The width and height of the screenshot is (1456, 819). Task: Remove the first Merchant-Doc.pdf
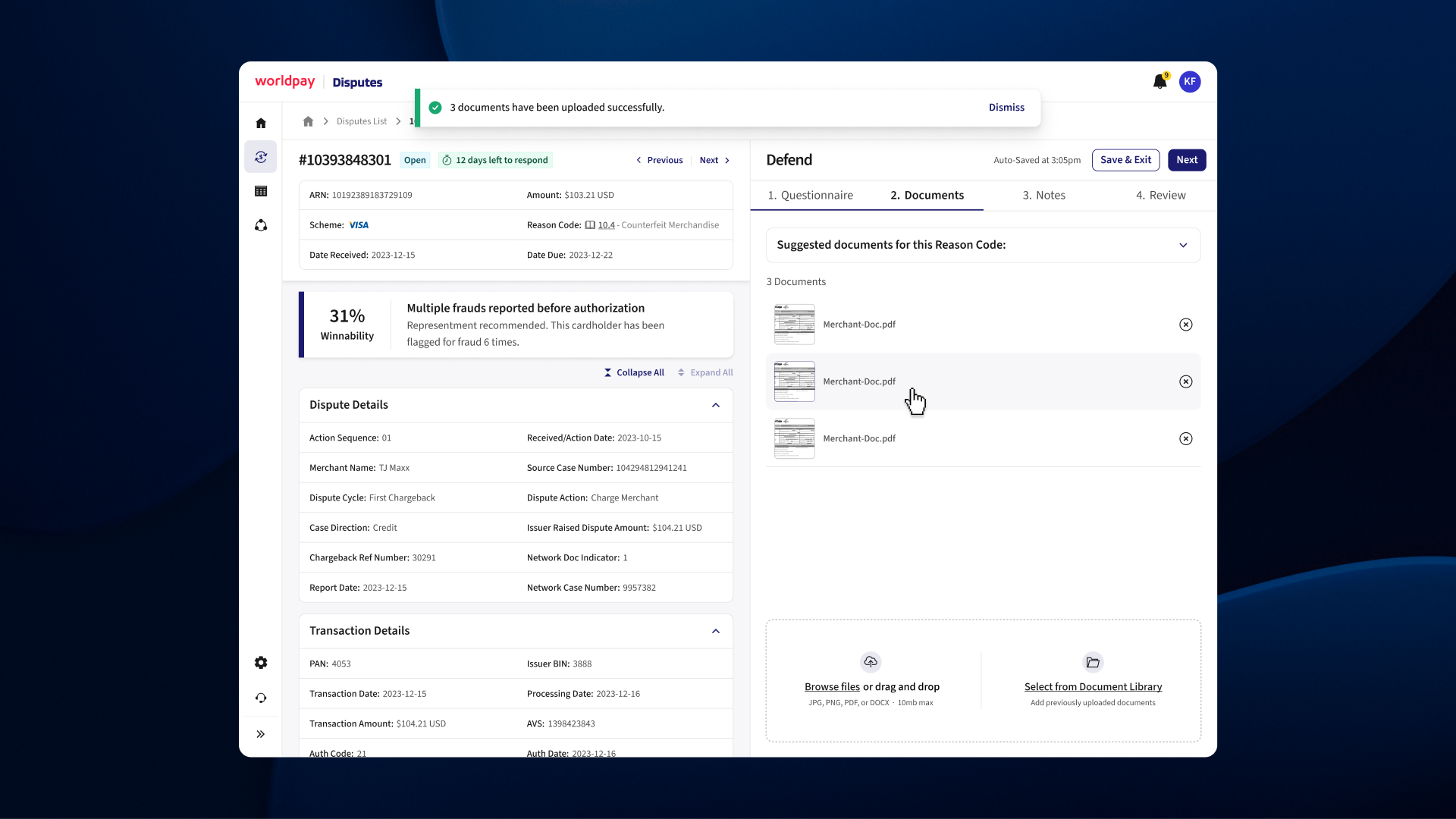(x=1186, y=325)
